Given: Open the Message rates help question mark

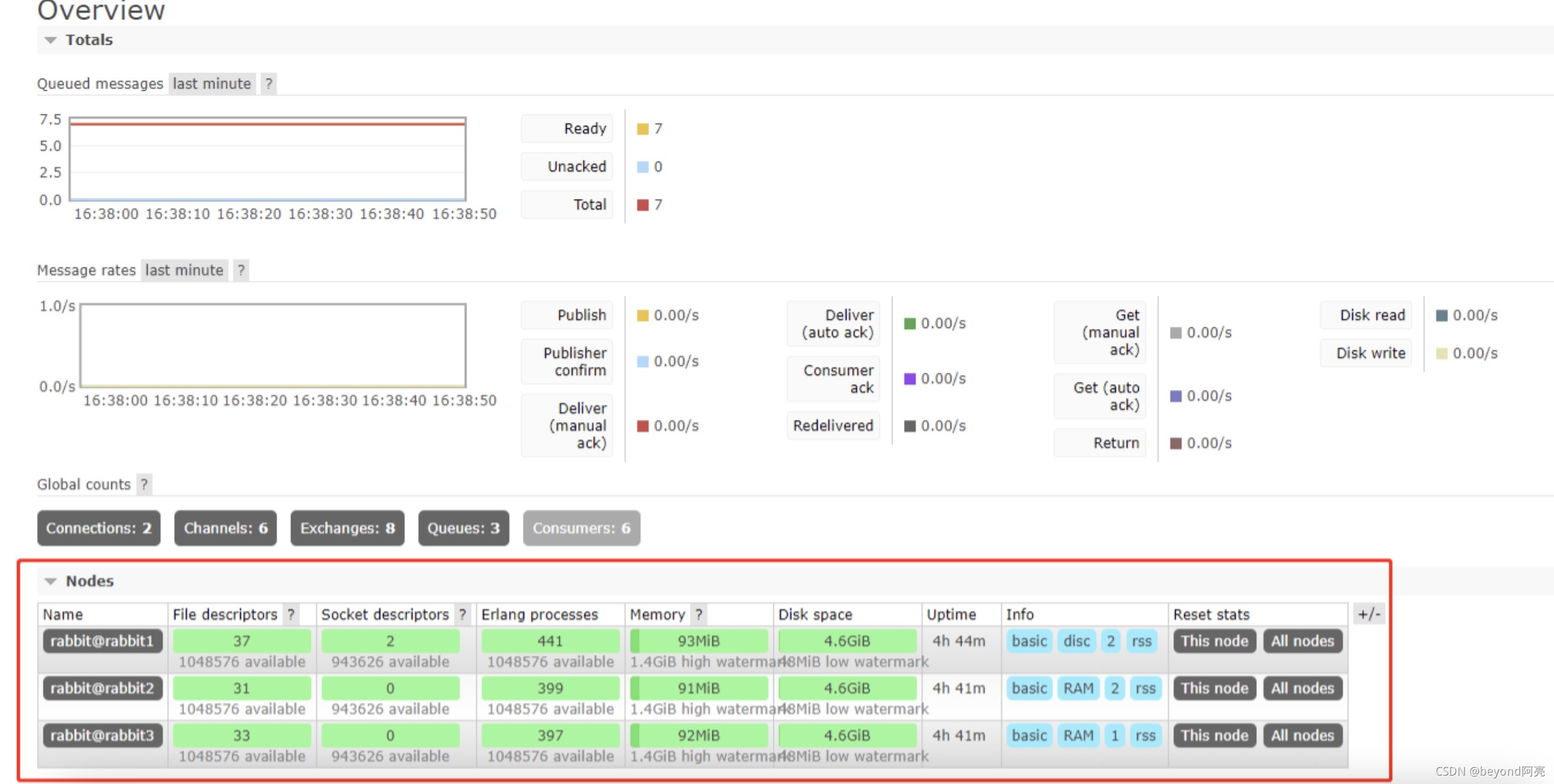Looking at the screenshot, I should pyautogui.click(x=241, y=270).
